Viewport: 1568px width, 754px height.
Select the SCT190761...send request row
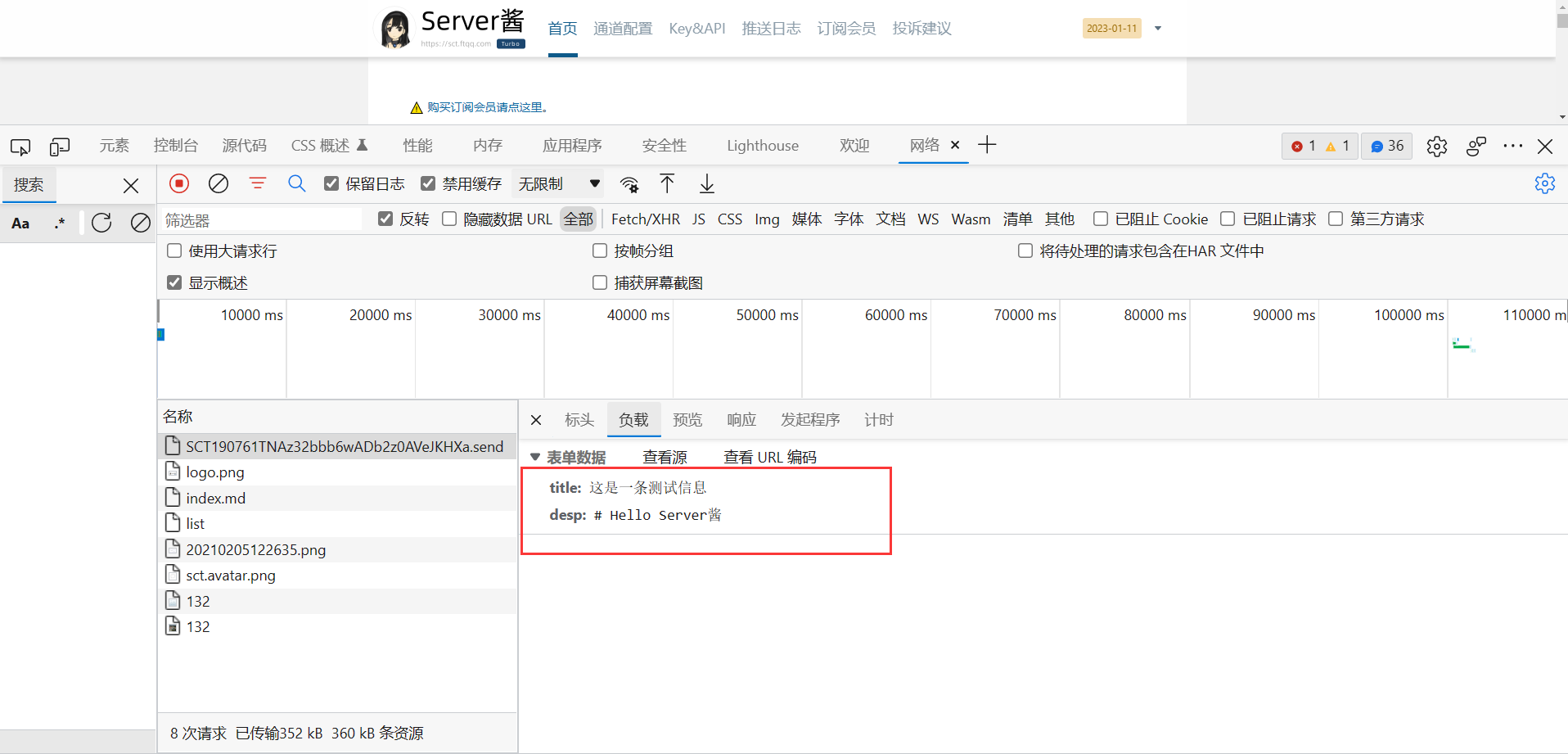coord(337,446)
